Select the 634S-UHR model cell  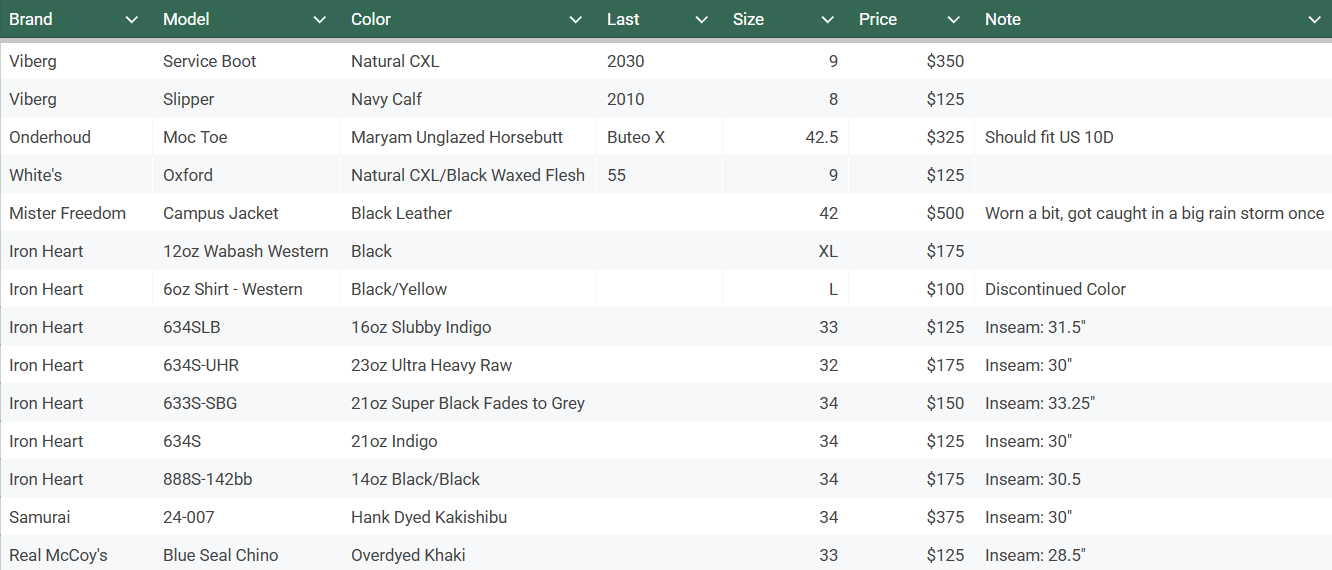coord(246,365)
